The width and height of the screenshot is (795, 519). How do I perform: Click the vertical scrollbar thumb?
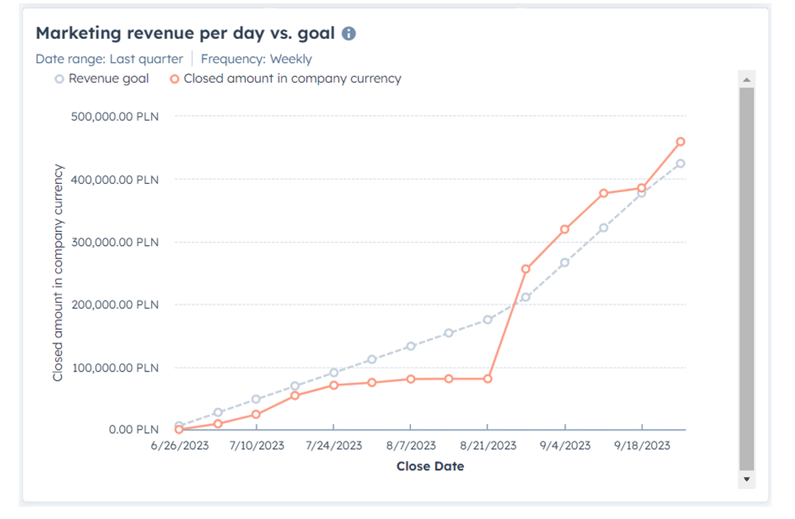(x=746, y=279)
